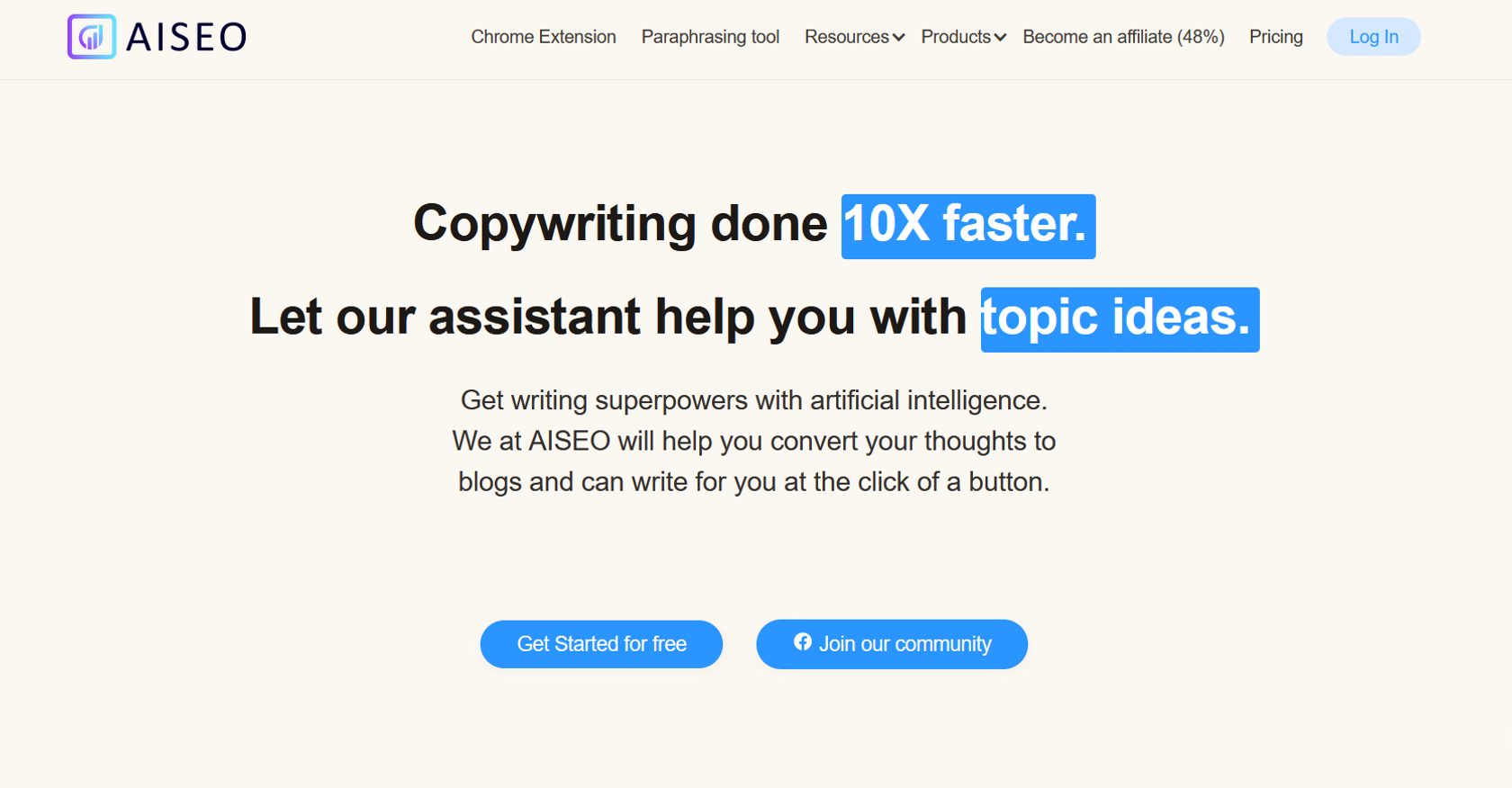This screenshot has width=1512, height=788.
Task: Click the "Get writing superpowers" text line
Action: coord(753,400)
